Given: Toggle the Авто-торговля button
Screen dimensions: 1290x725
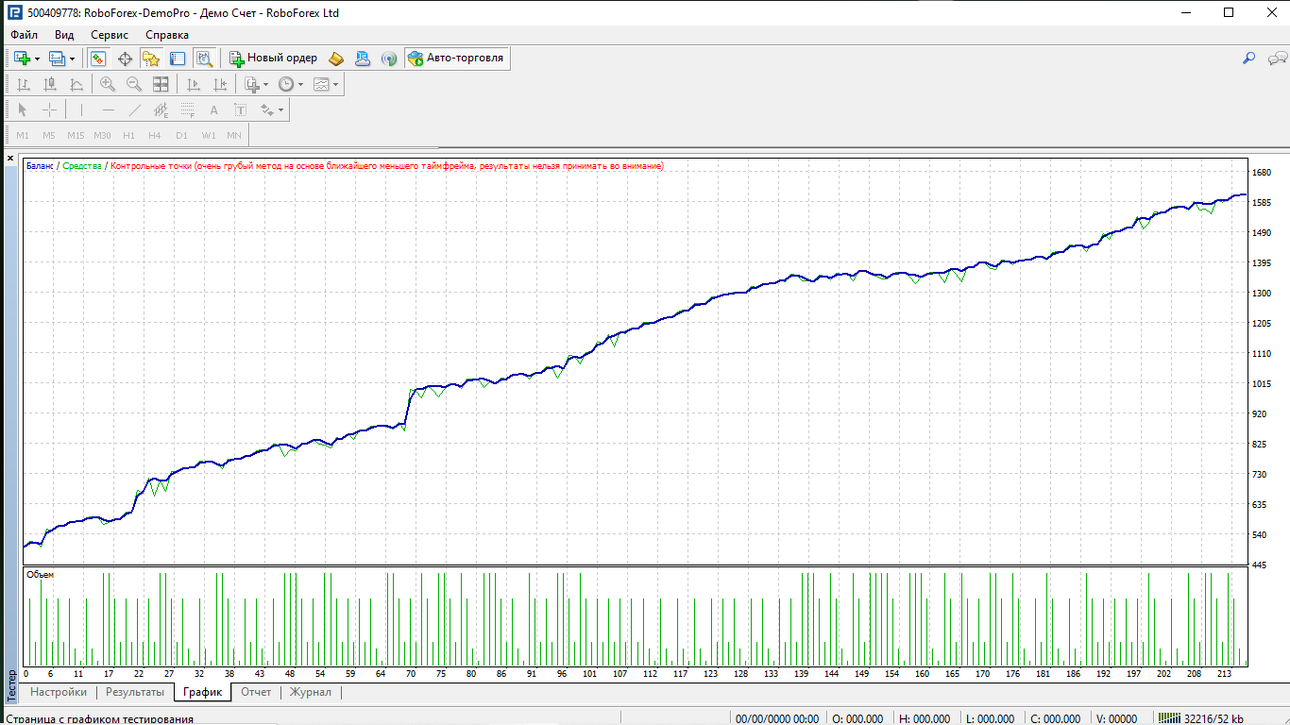Looking at the screenshot, I should click(457, 58).
